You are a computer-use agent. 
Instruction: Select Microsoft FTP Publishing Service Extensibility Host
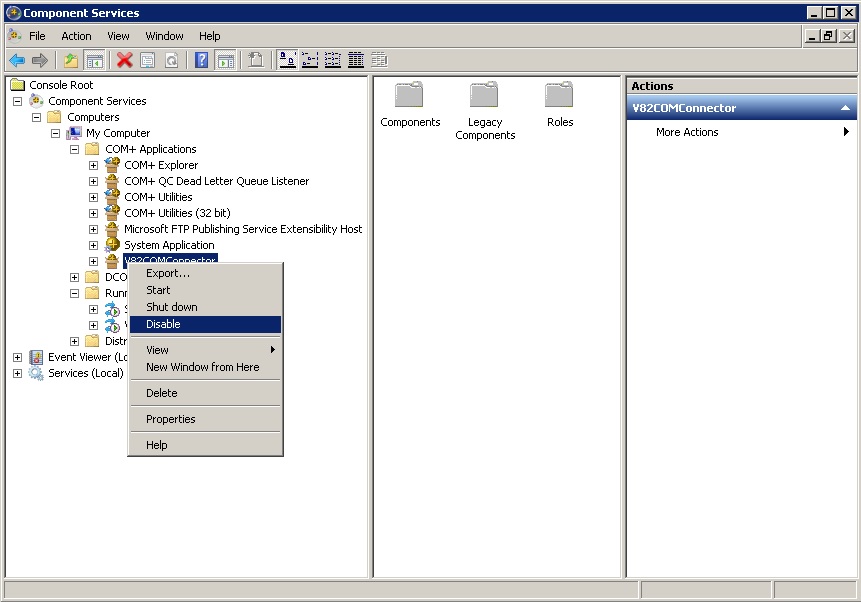coord(243,228)
